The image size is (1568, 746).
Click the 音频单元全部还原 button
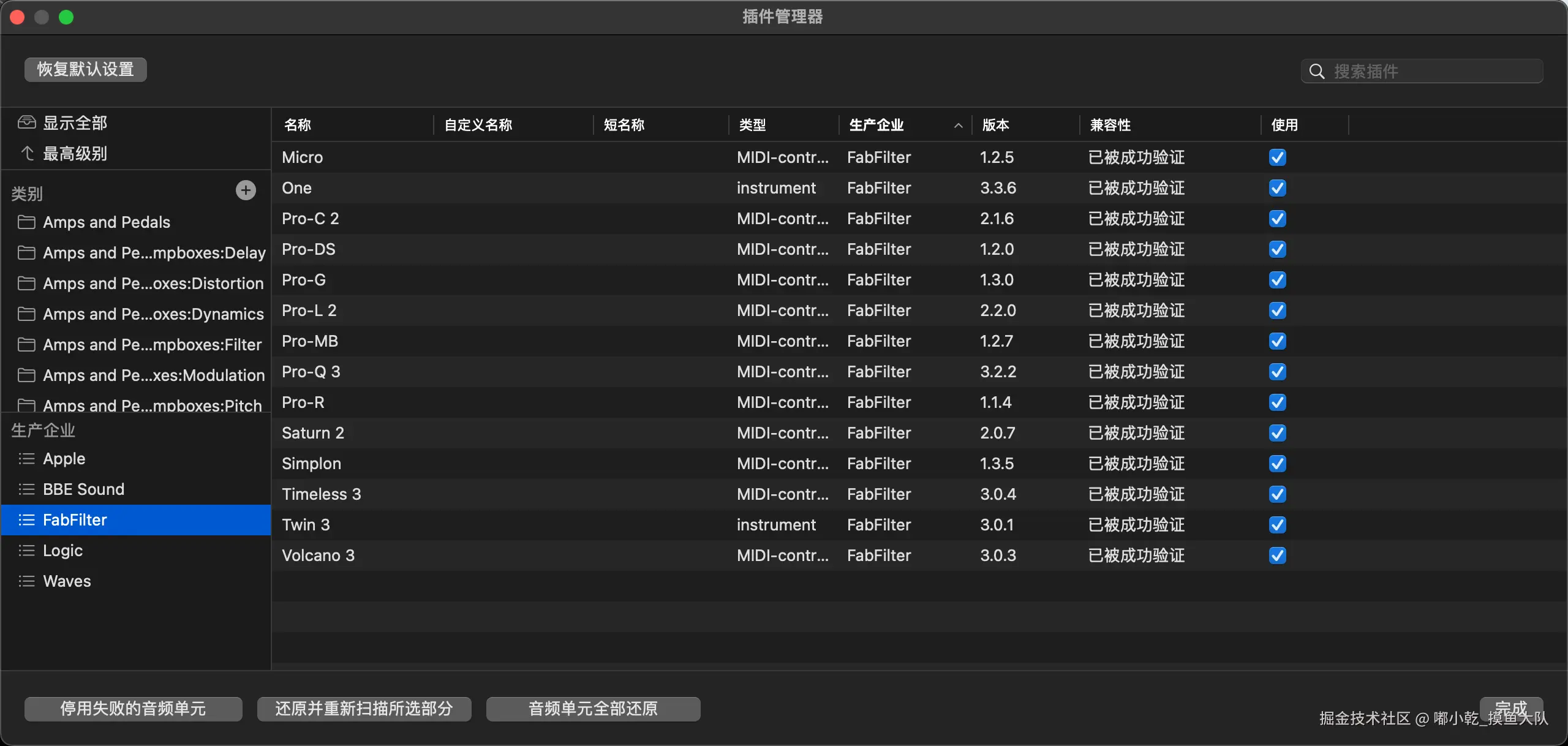pyautogui.click(x=593, y=709)
